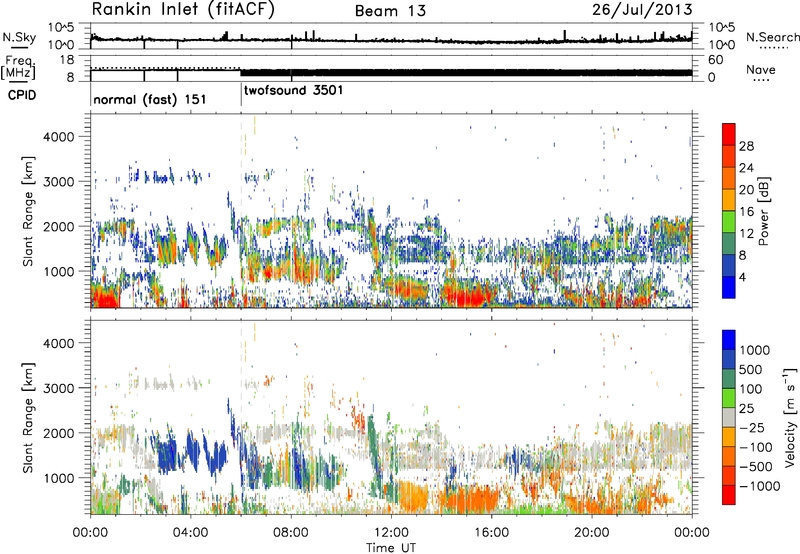Click the '08:00' time axis label

pyautogui.click(x=291, y=533)
